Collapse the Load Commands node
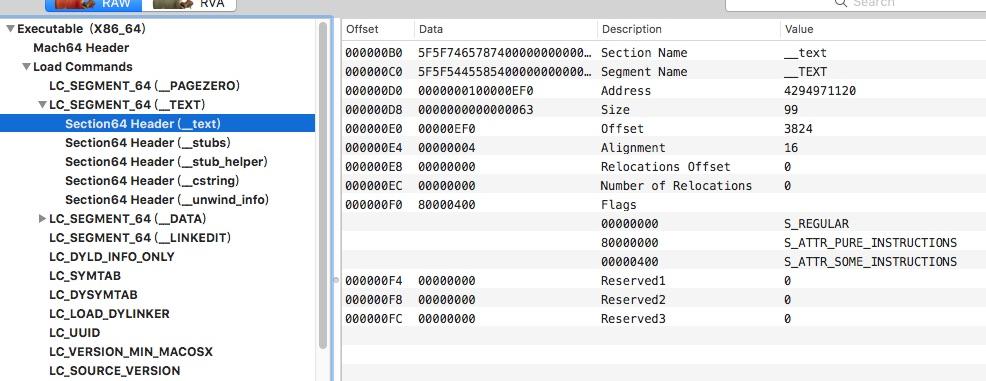Screen dimensions: 986x381 [x=26, y=67]
